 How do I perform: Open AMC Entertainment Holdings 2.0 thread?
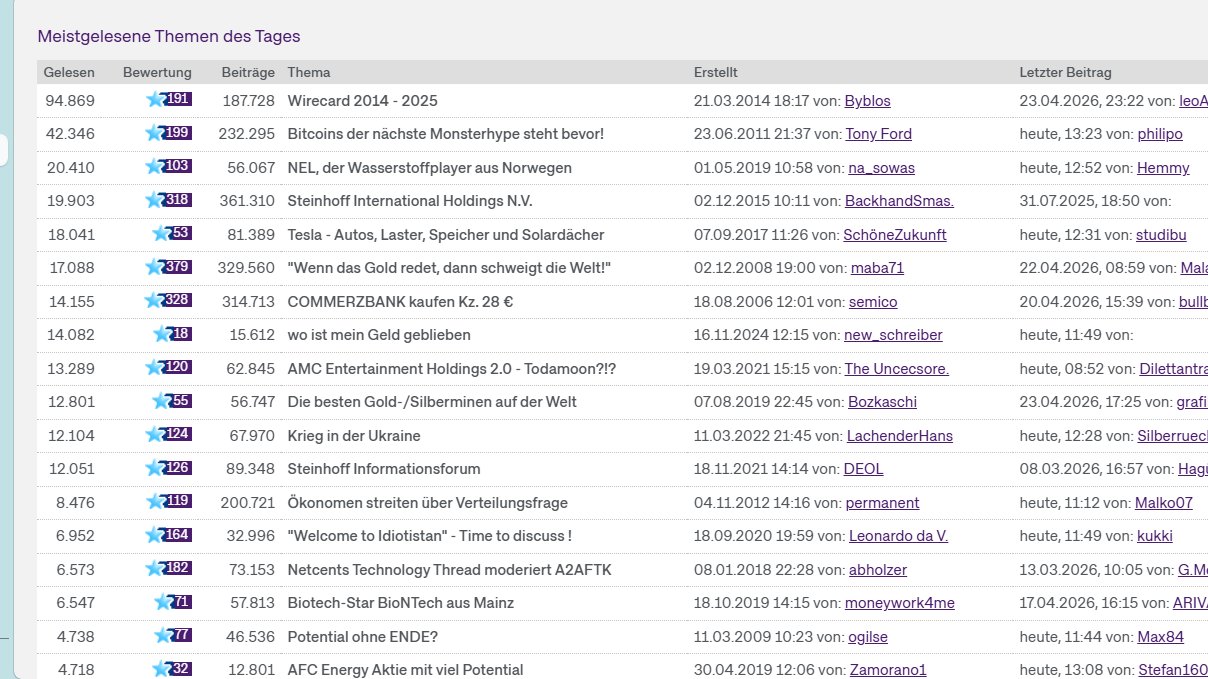[451, 369]
